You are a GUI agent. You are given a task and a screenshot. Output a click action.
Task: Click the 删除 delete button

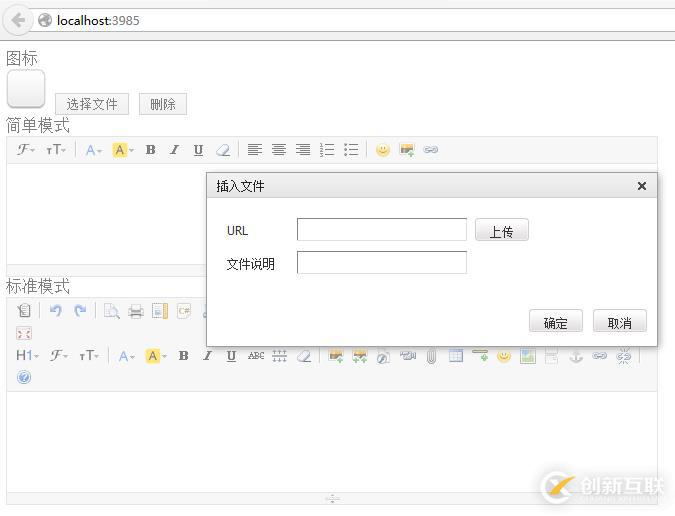coord(163,104)
